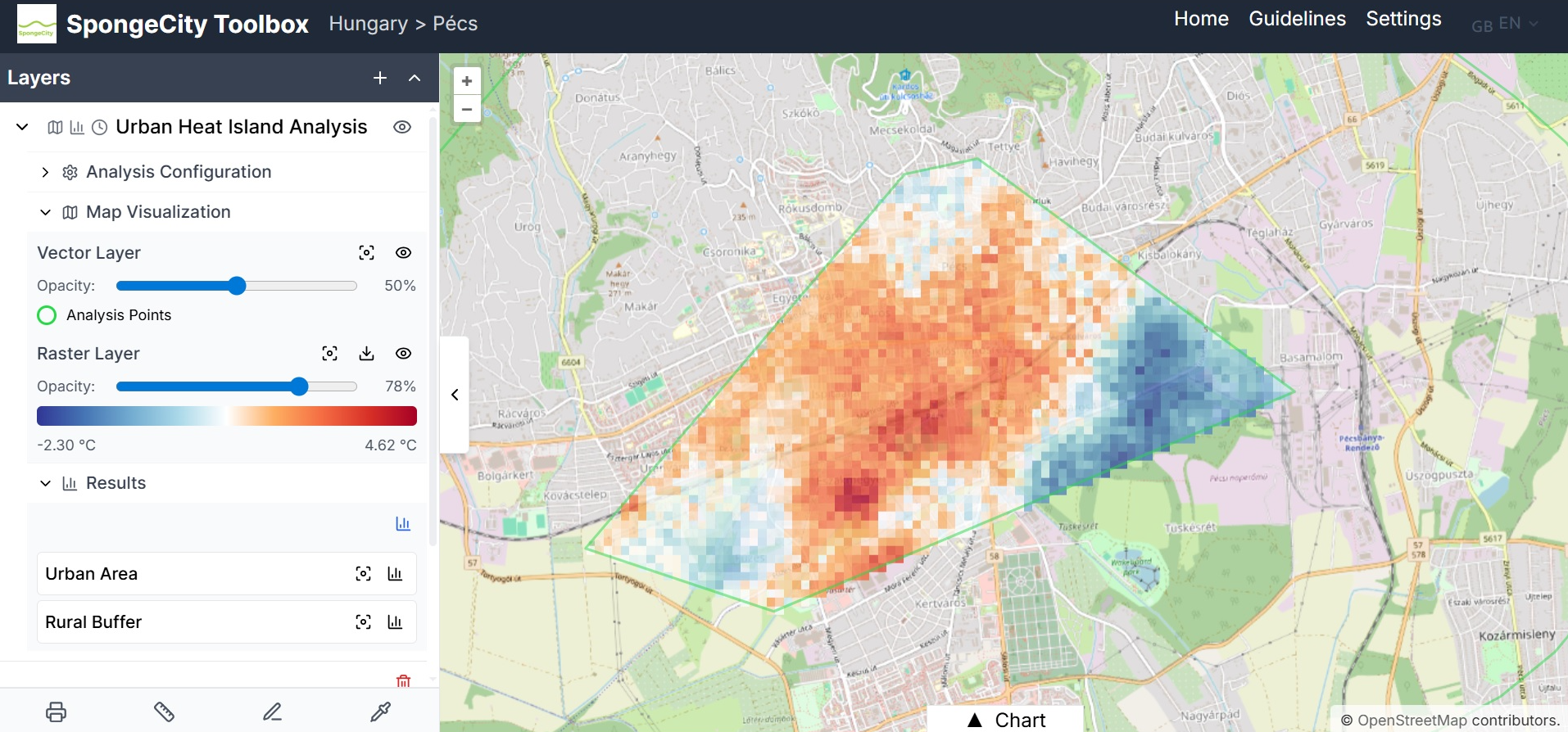Image resolution: width=1568 pixels, height=732 pixels.
Task: Select the eyedropper tool in bottom toolbar
Action: click(380, 712)
